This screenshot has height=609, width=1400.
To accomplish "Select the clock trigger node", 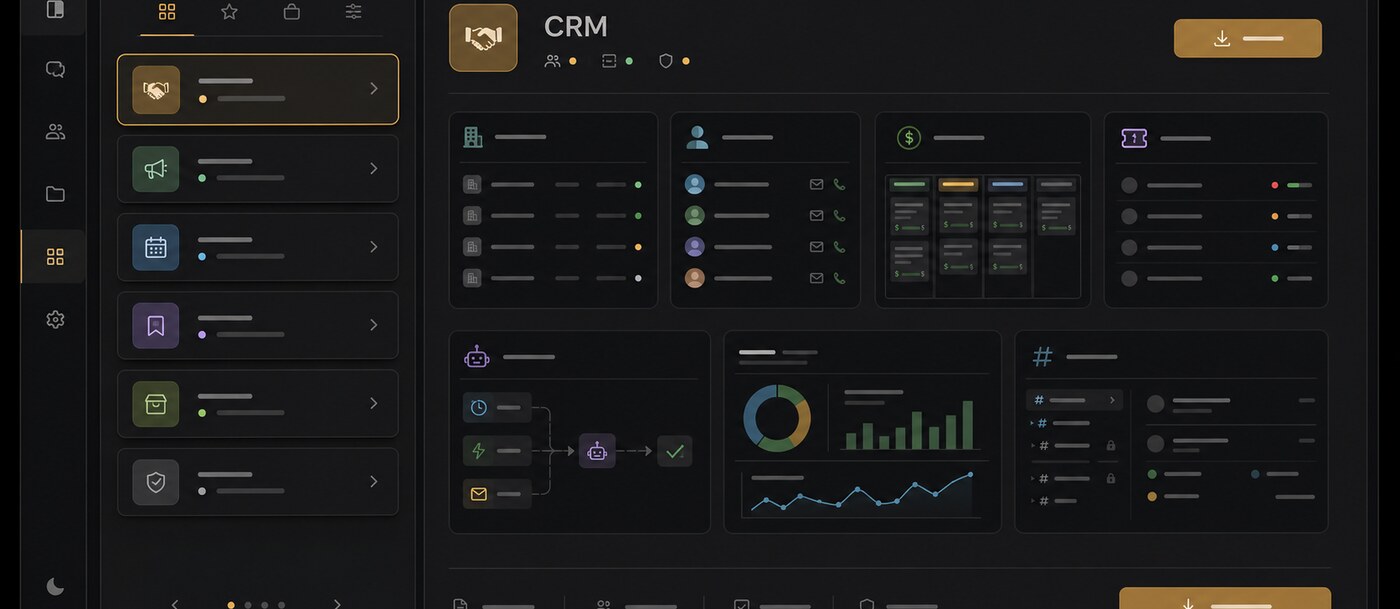I will [496, 407].
